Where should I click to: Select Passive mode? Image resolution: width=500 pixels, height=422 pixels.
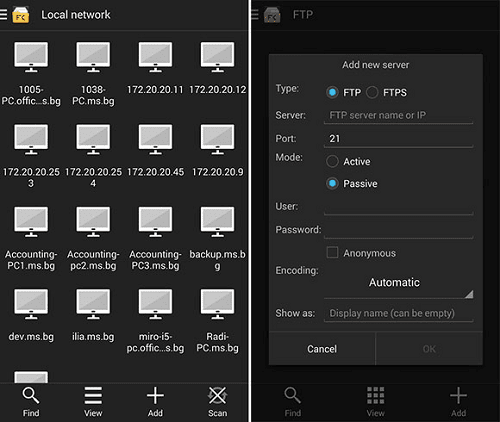point(332,183)
